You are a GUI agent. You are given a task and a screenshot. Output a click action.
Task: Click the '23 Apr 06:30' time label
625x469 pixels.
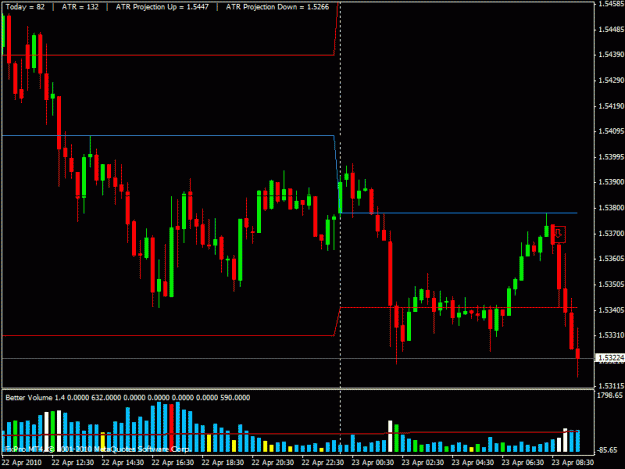[x=523, y=463]
